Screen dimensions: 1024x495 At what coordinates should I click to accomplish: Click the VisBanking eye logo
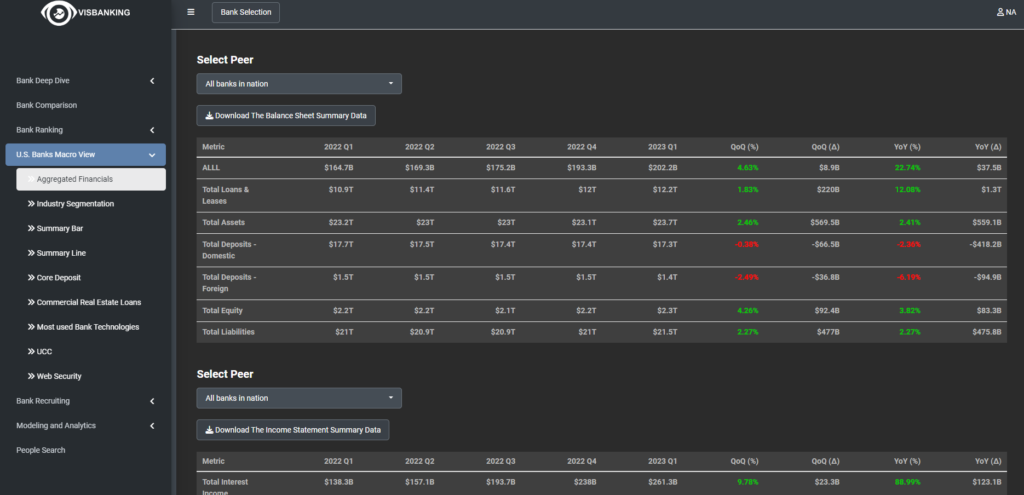57,12
